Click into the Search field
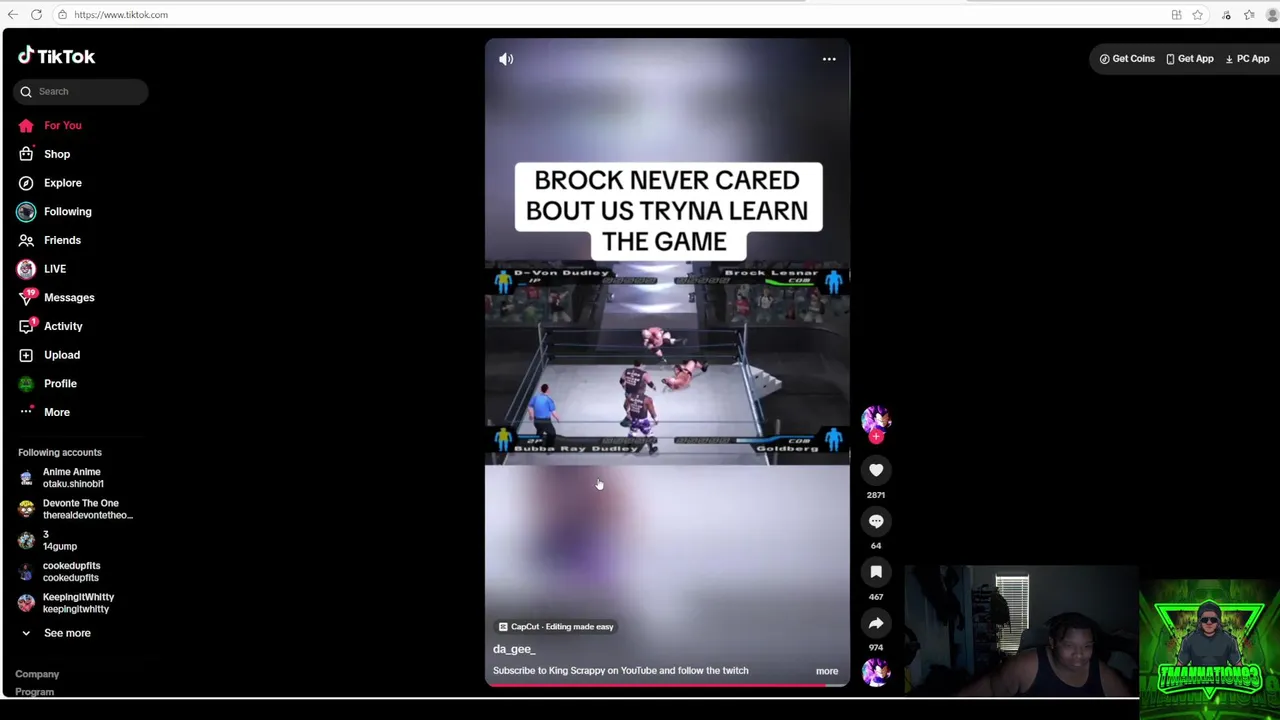This screenshot has width=1280, height=720. coord(81,91)
